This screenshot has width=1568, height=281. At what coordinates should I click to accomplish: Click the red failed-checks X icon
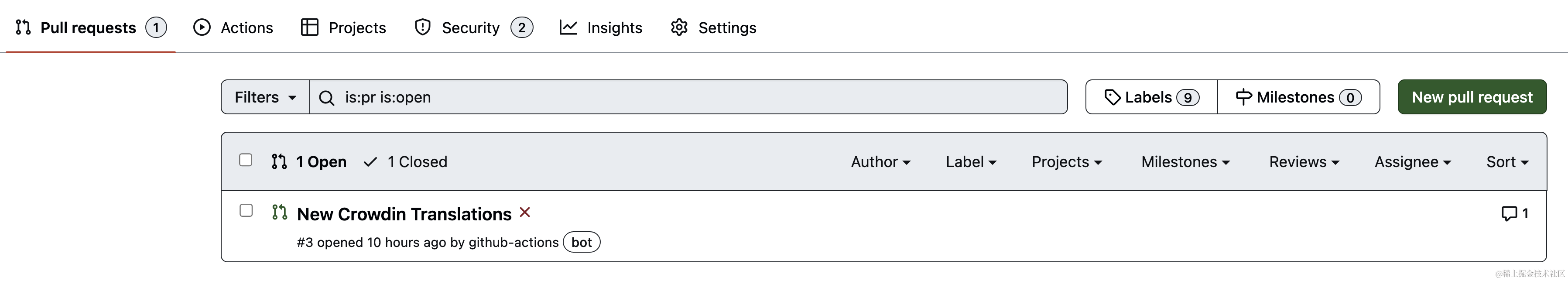coord(525,212)
